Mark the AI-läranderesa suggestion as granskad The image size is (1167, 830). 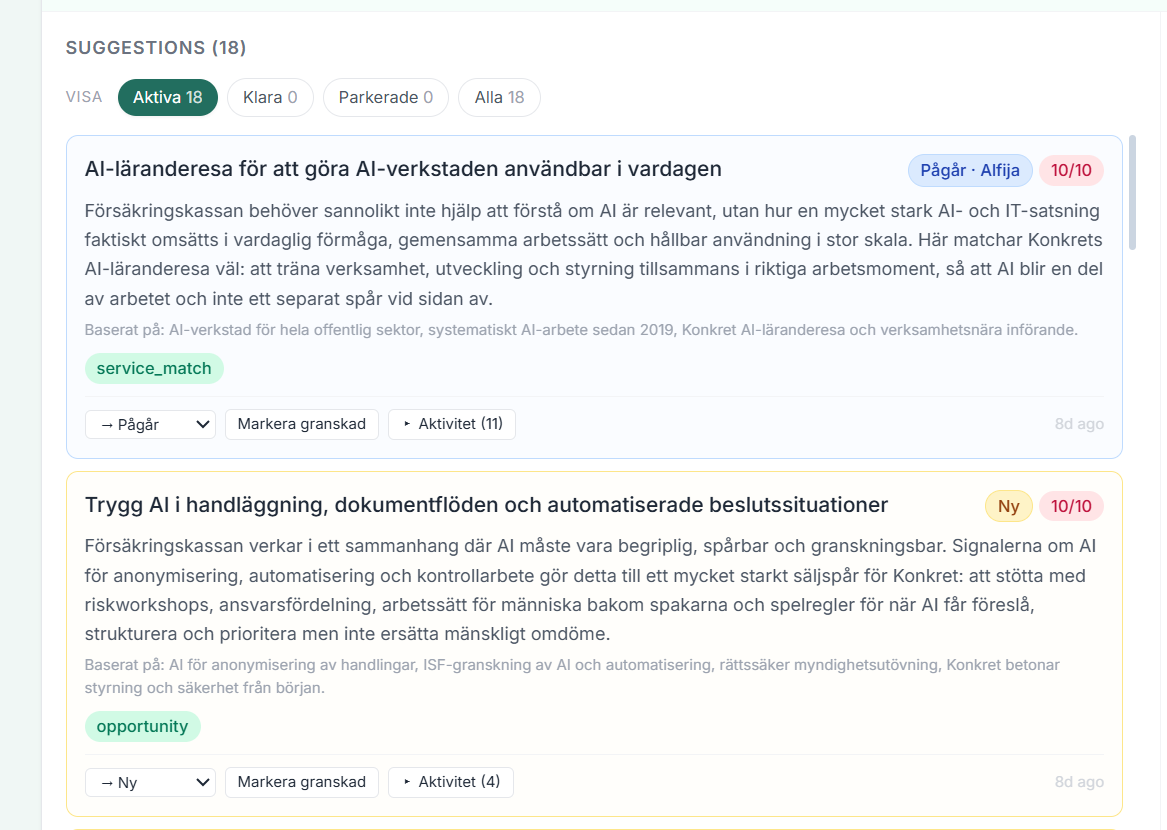pyautogui.click(x=301, y=424)
